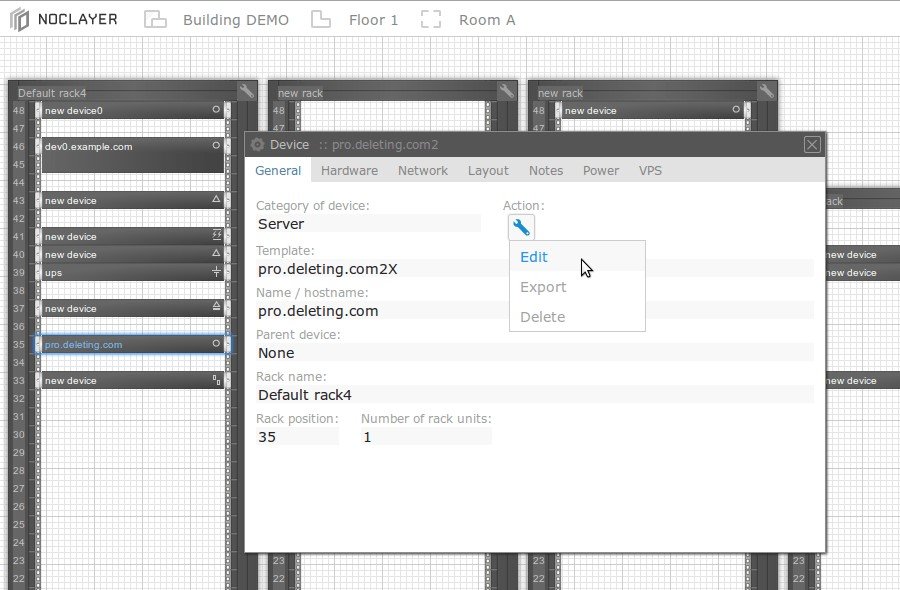Click the dialog title pro.deleting.com2
The image size is (900, 590).
coord(385,145)
